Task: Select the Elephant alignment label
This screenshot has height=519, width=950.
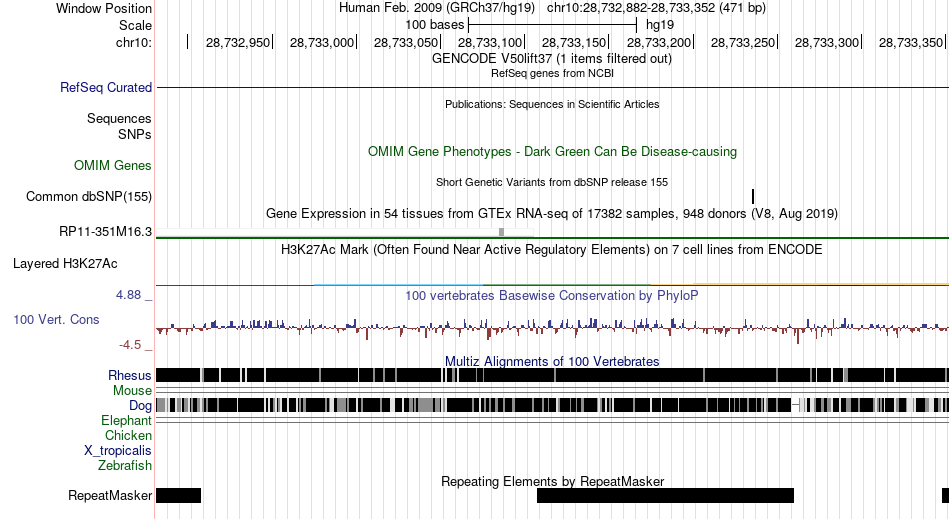Action: (x=126, y=420)
